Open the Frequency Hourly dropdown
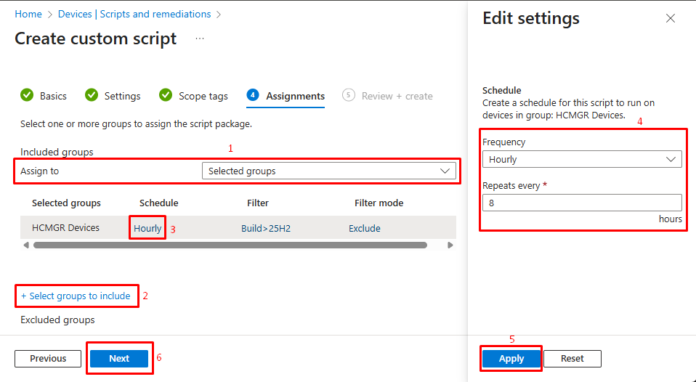The width and height of the screenshot is (696, 382). 582,159
